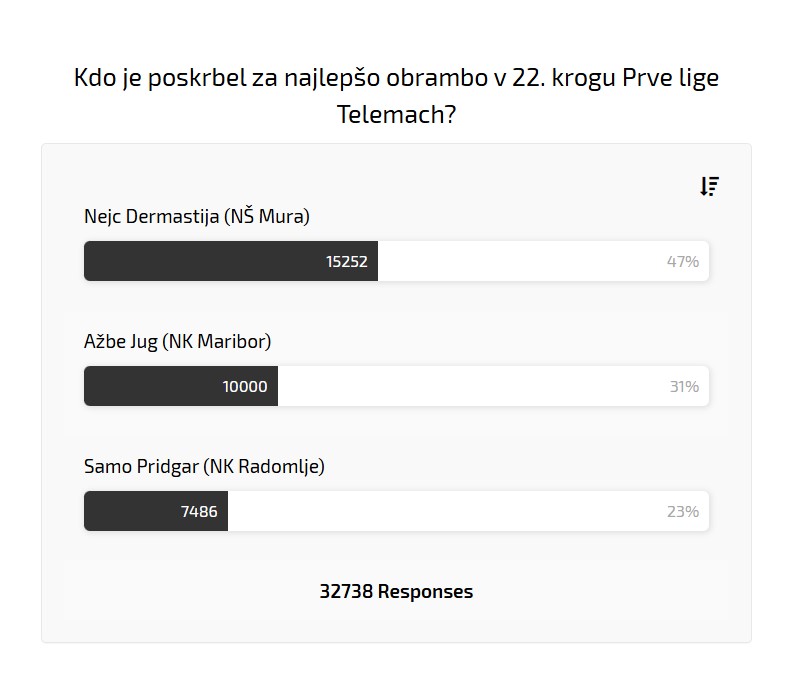Select the Ažbe Jug (NK Maribor) option label
The image size is (786, 680).
(x=177, y=341)
